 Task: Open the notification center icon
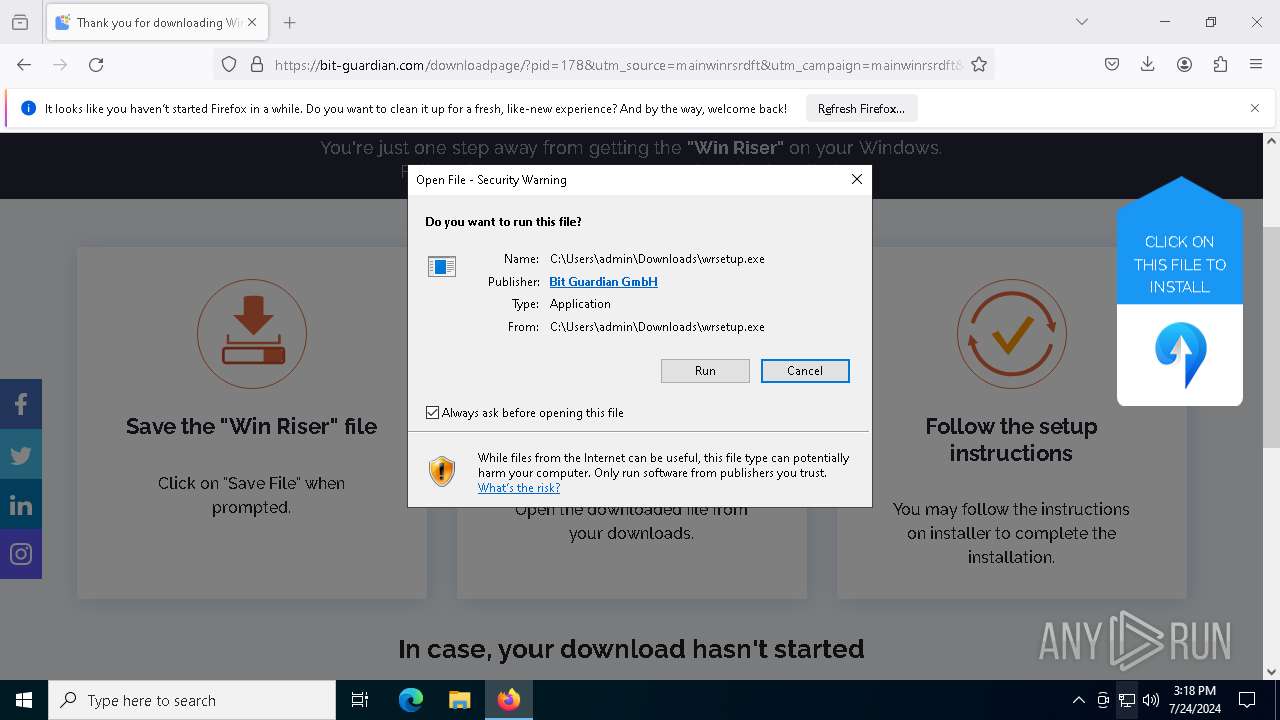(x=1248, y=700)
